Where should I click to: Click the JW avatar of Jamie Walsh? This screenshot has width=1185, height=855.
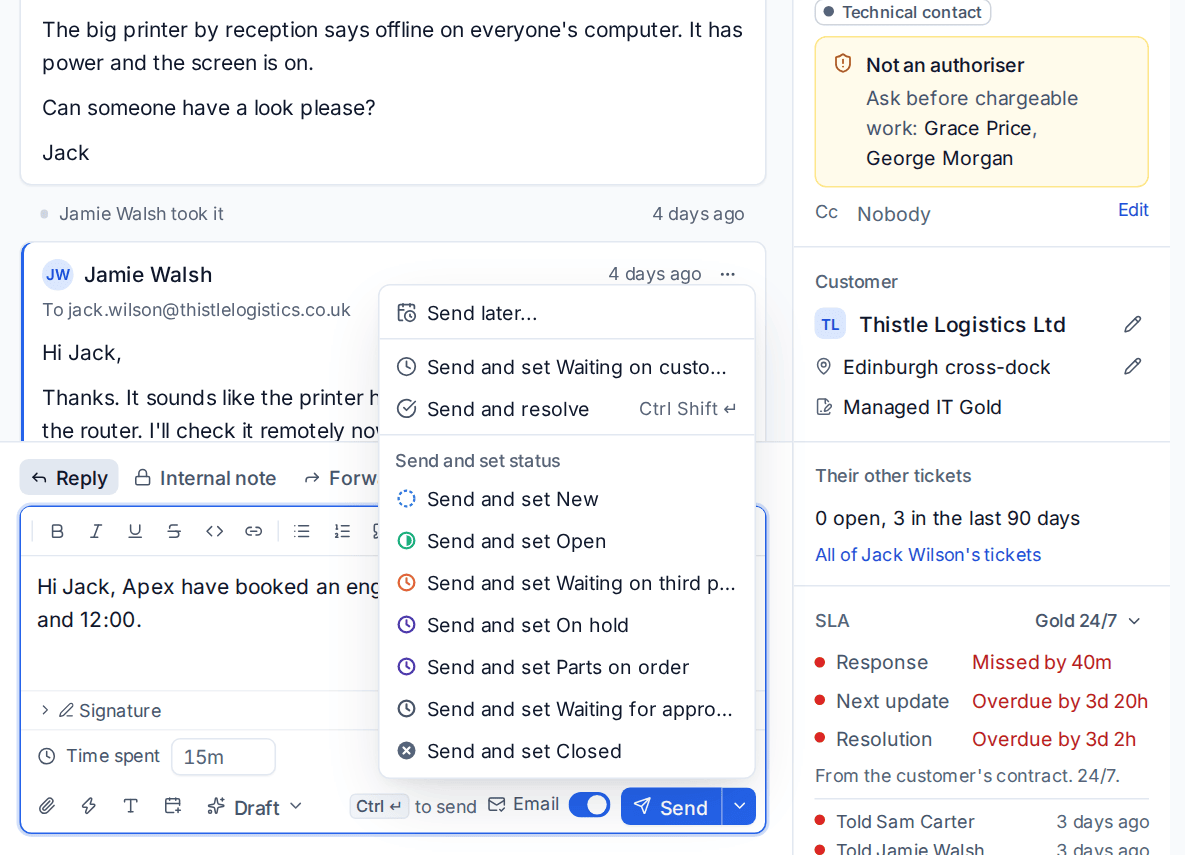57,274
